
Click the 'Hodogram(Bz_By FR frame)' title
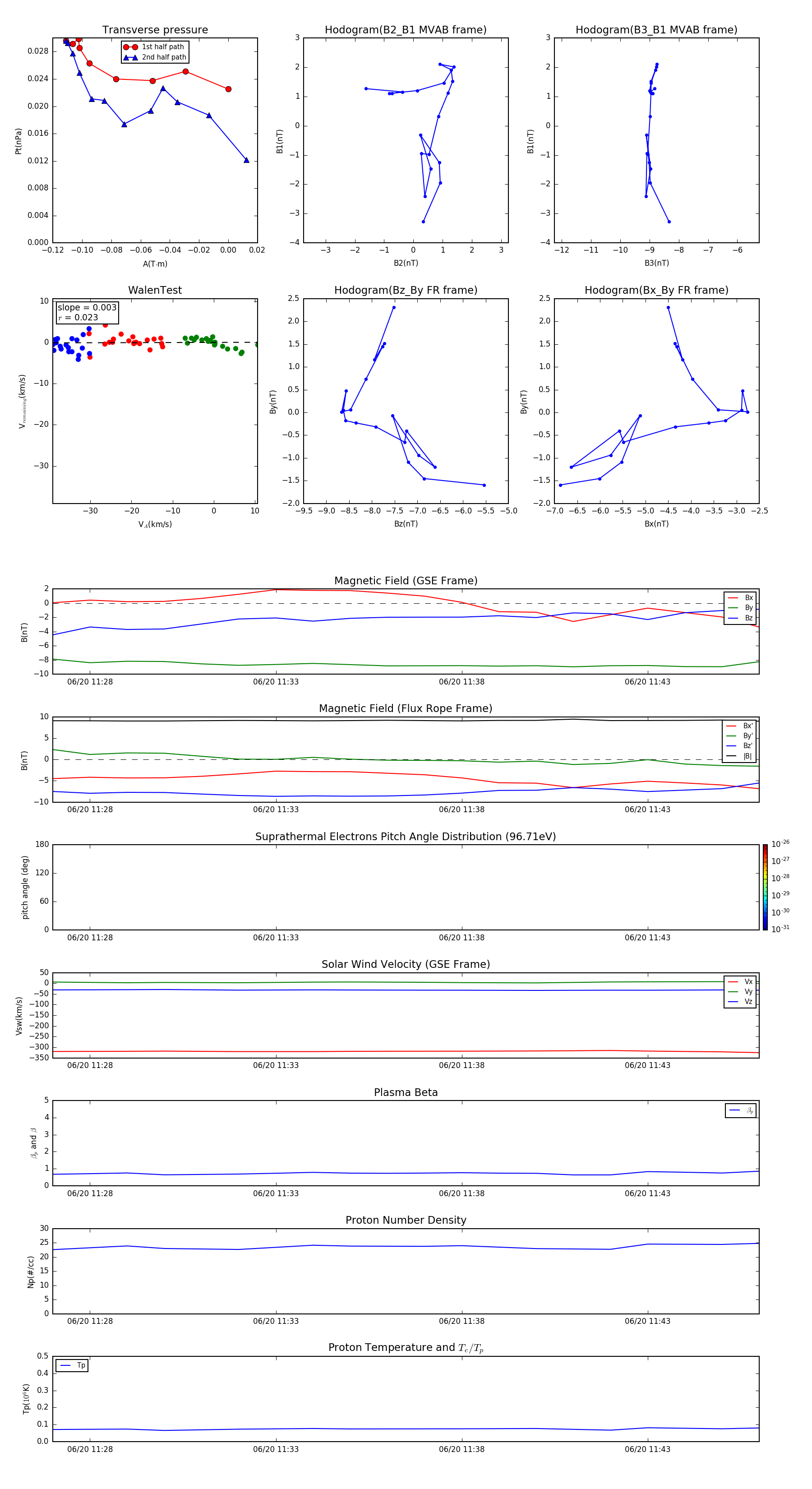pyautogui.click(x=406, y=290)
